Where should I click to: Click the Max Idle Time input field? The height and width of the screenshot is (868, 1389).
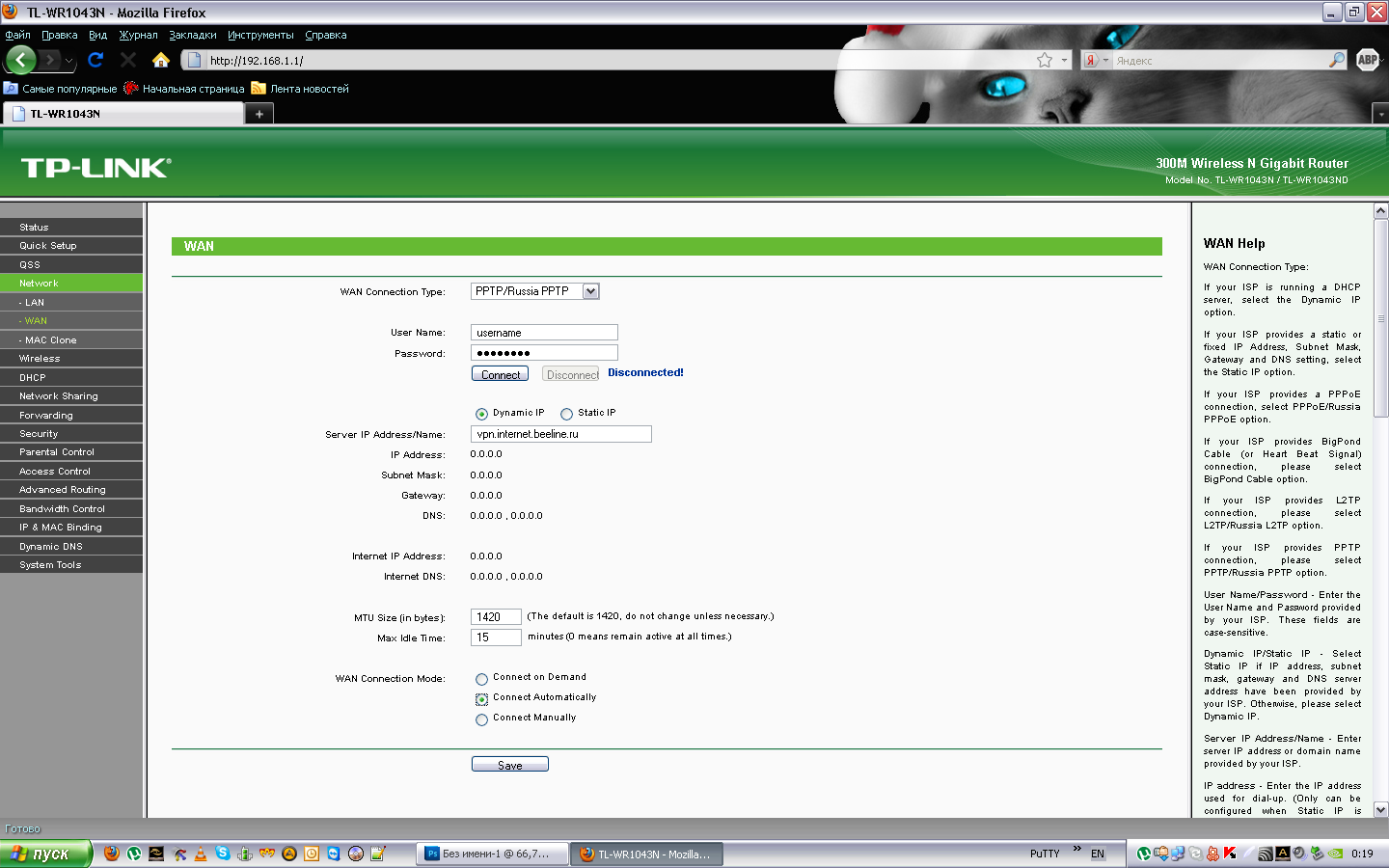[x=496, y=637]
